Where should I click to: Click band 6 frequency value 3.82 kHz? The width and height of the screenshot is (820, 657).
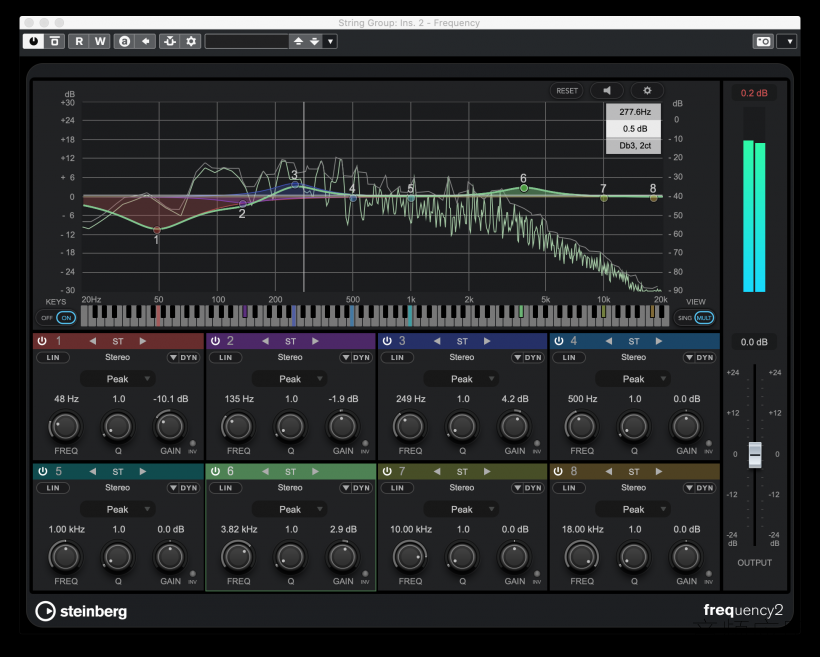[x=239, y=529]
